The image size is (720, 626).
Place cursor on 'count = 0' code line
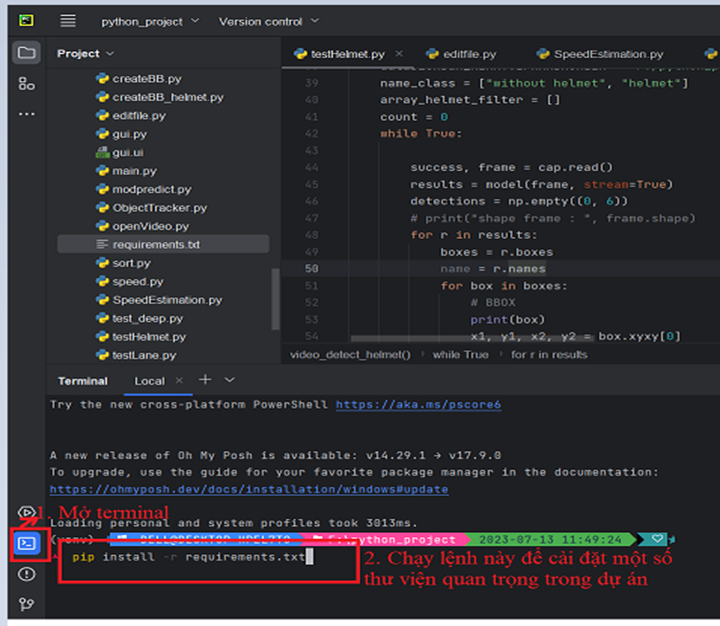coord(414,117)
